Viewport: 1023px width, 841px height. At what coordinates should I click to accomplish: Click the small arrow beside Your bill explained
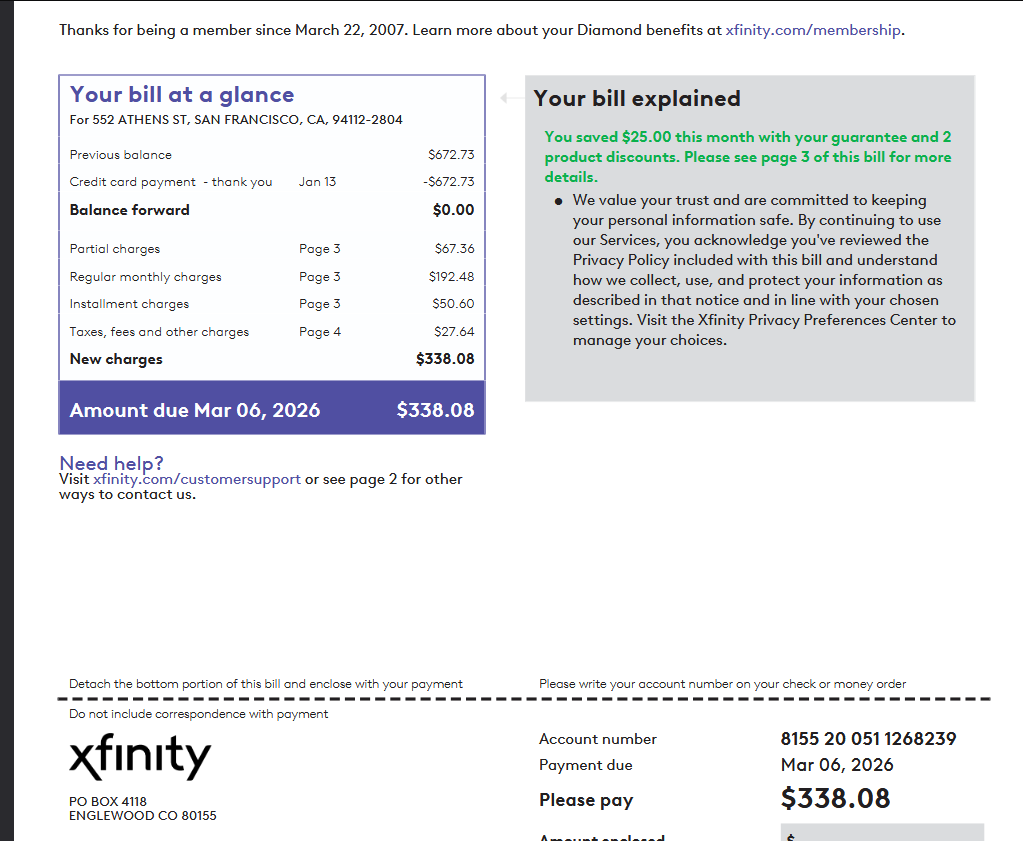click(x=511, y=98)
